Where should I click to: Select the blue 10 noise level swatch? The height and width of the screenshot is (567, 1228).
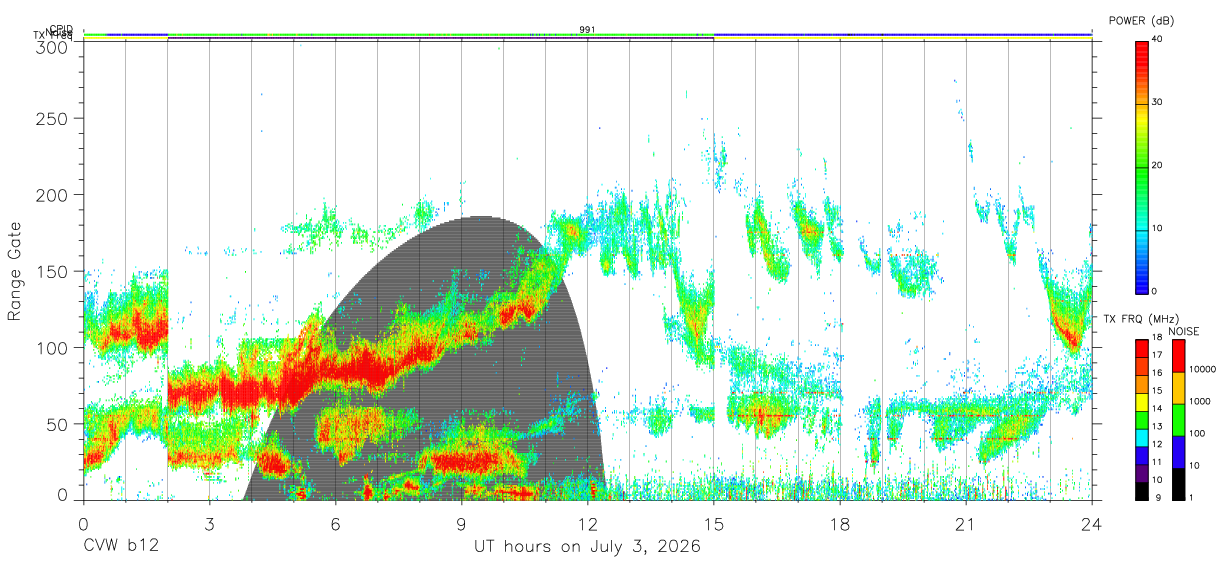[x=1178, y=451]
